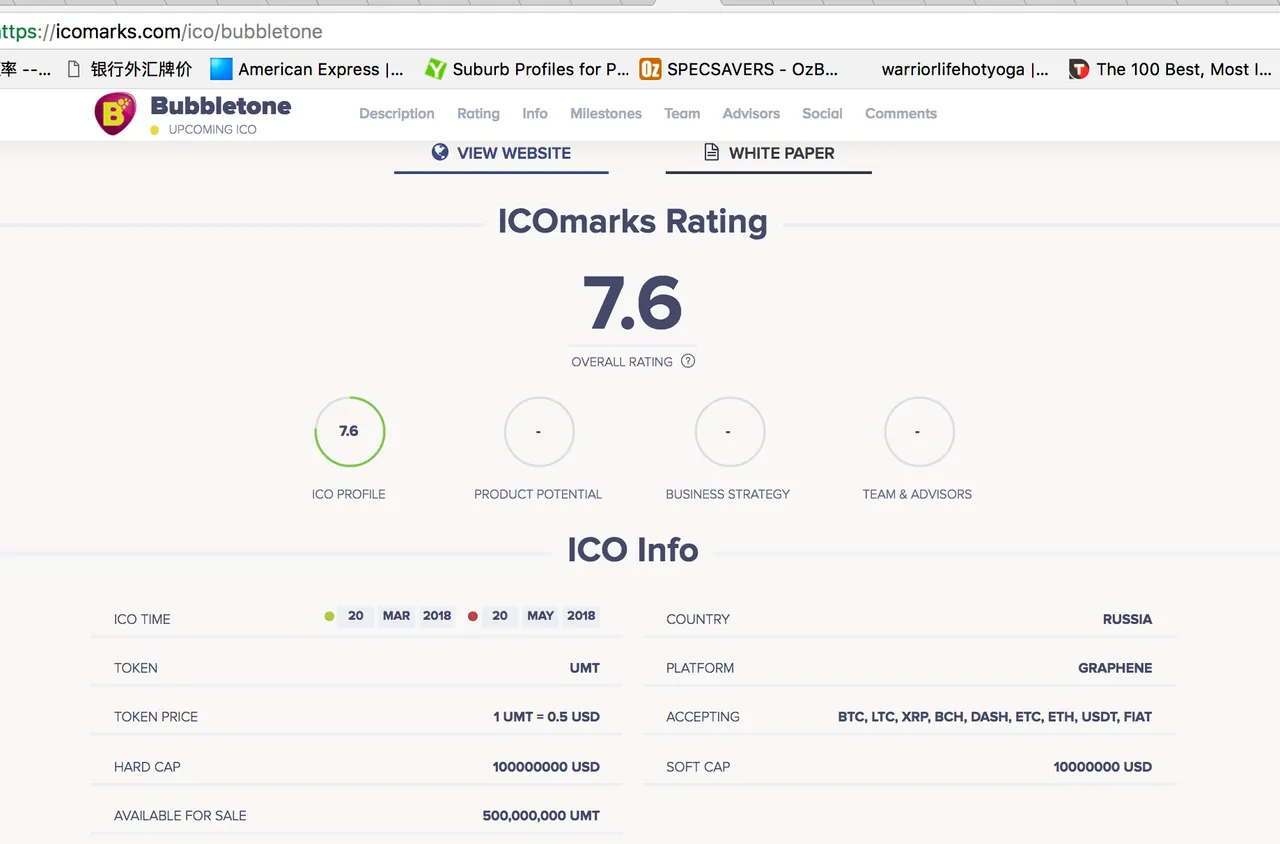The image size is (1280, 844).
Task: Click the overall rating help question icon
Action: click(688, 361)
